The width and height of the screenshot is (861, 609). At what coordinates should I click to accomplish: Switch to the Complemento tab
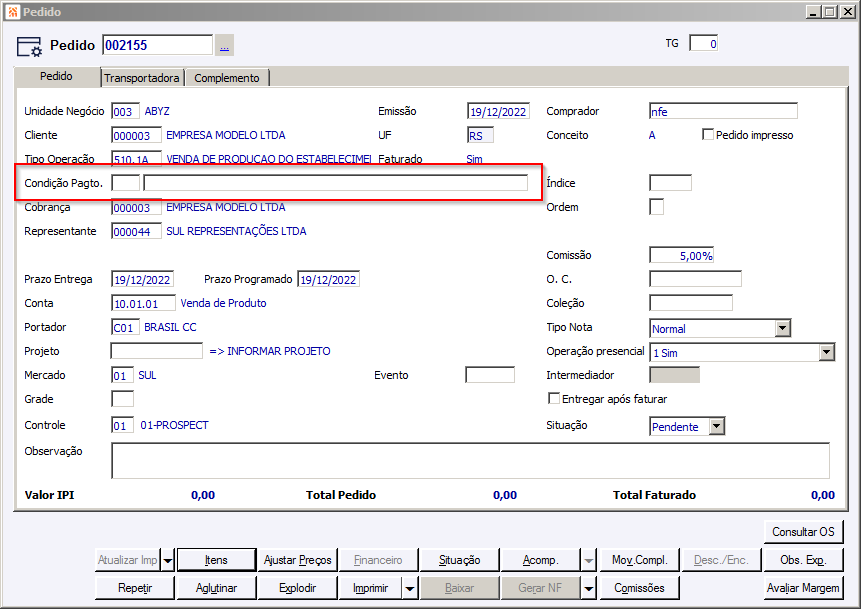point(227,78)
